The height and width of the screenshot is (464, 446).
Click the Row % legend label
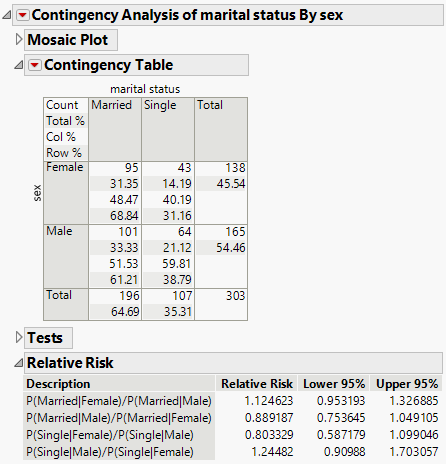point(64,153)
